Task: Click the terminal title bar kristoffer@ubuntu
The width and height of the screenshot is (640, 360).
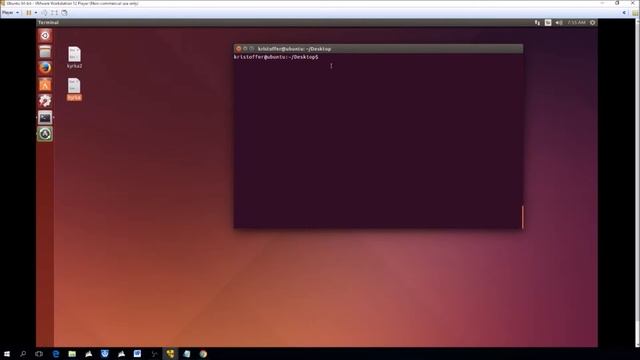Action: tap(294, 49)
